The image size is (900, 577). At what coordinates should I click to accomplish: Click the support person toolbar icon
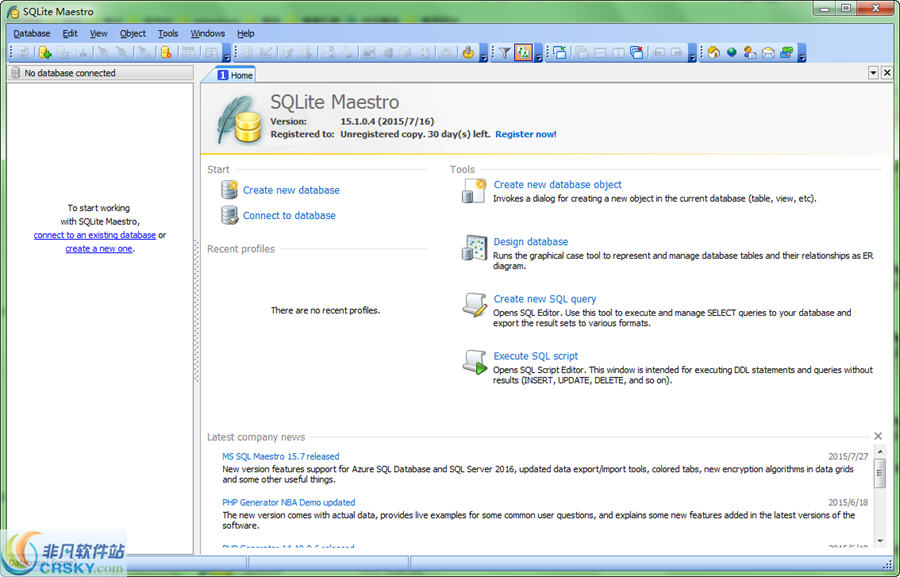[750, 53]
